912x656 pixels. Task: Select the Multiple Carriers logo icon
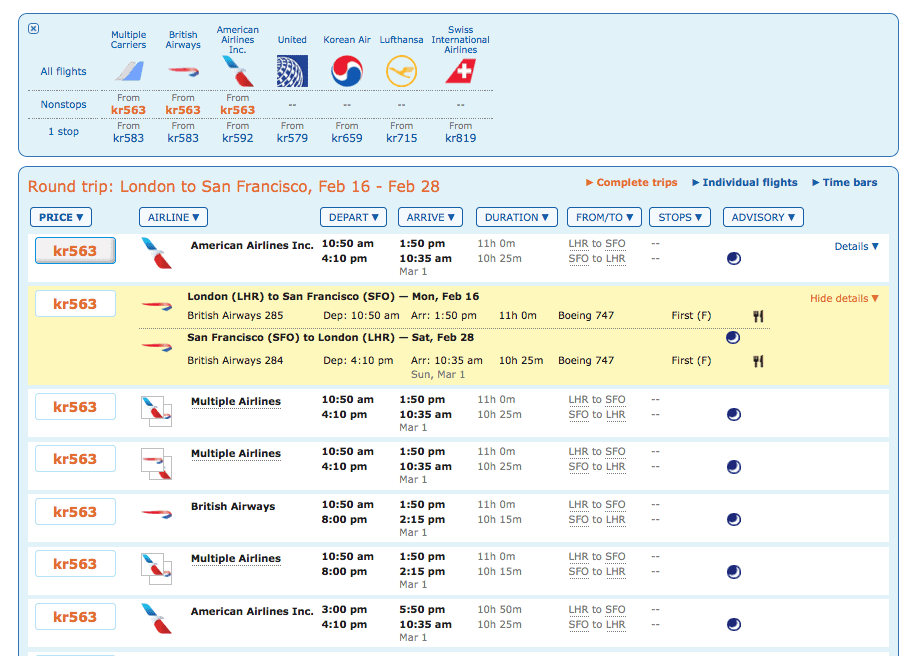point(129,71)
